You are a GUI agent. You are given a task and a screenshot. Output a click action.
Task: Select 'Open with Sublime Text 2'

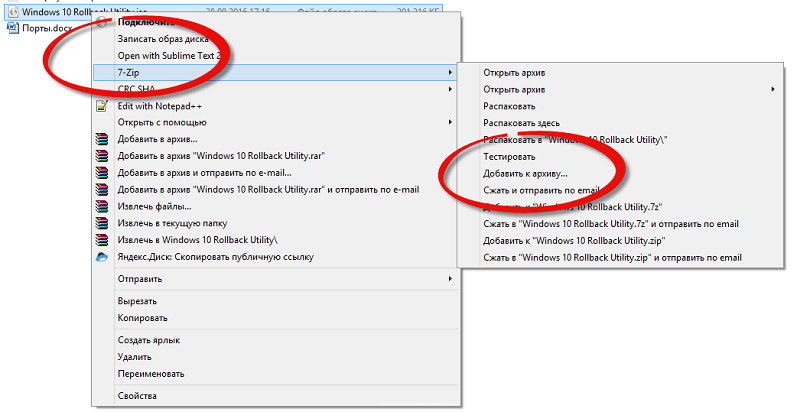click(x=169, y=56)
